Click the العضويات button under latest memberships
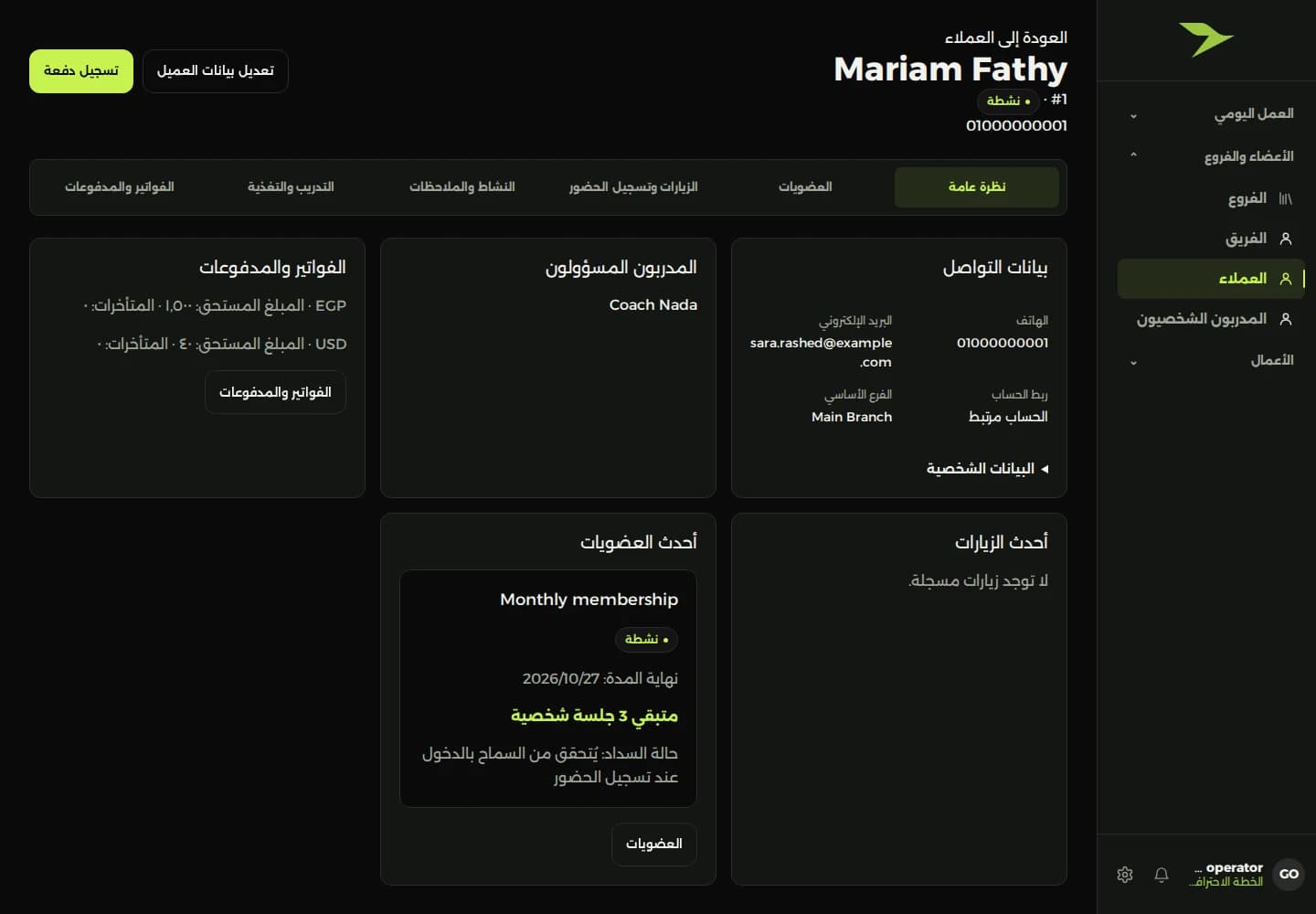This screenshot has width=1316, height=914. point(654,844)
